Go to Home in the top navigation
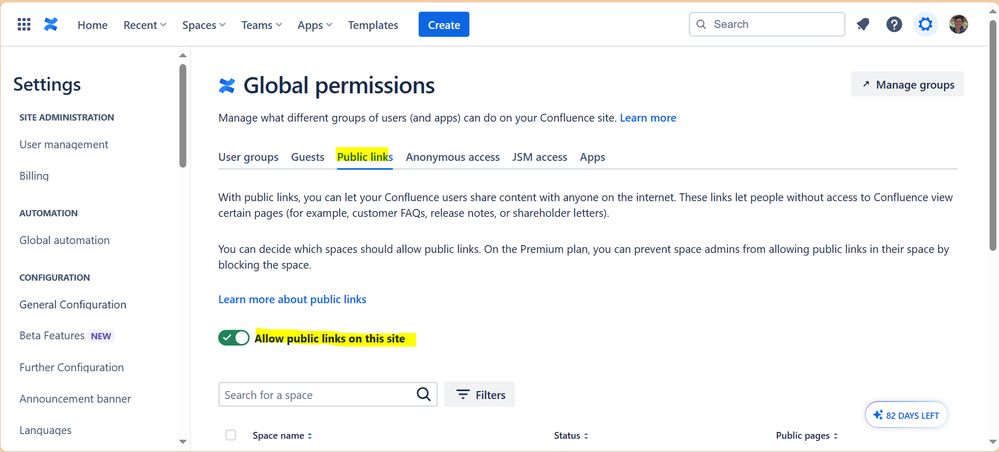 92,25
